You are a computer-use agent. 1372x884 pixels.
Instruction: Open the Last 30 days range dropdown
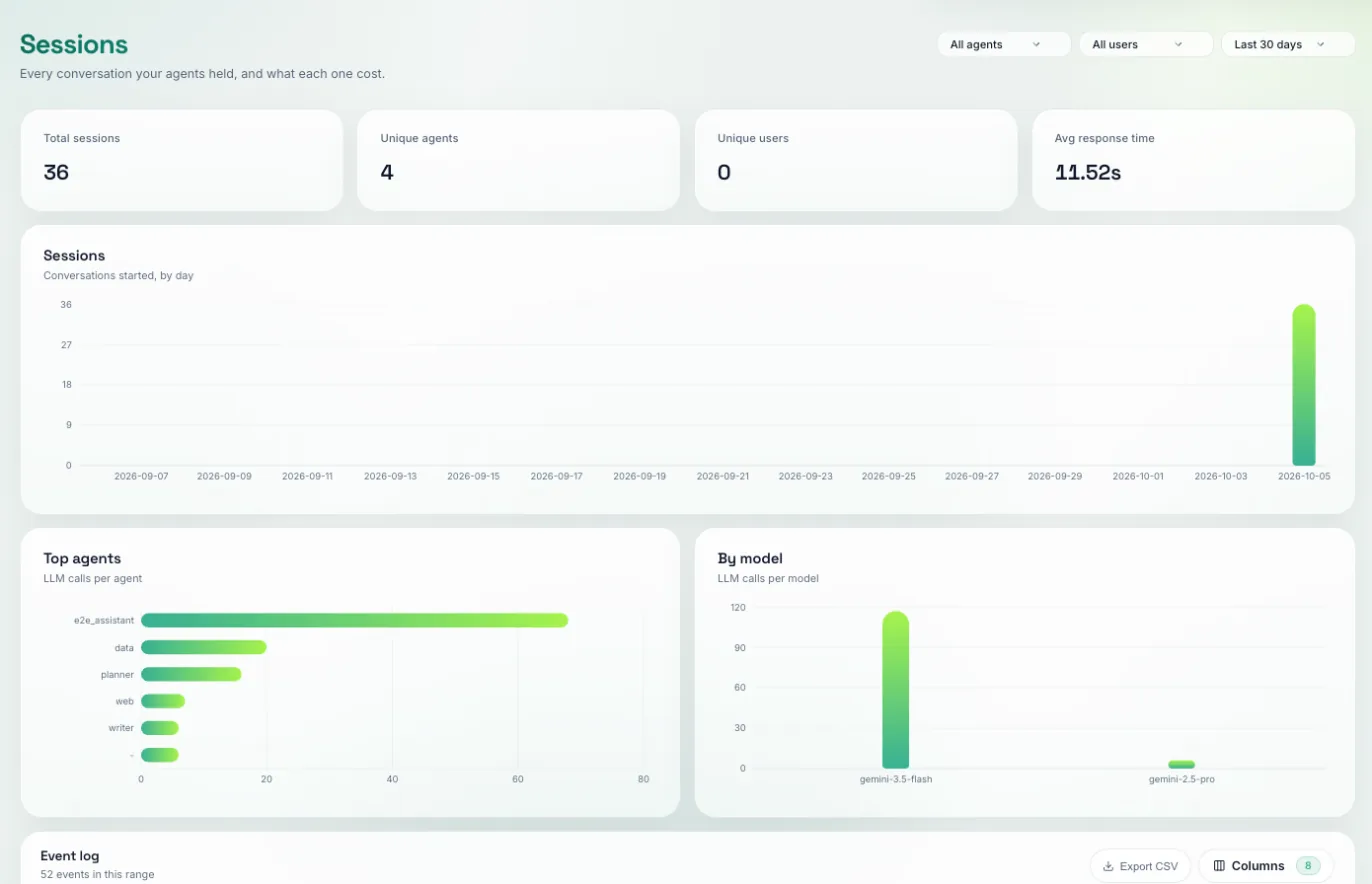point(1288,44)
